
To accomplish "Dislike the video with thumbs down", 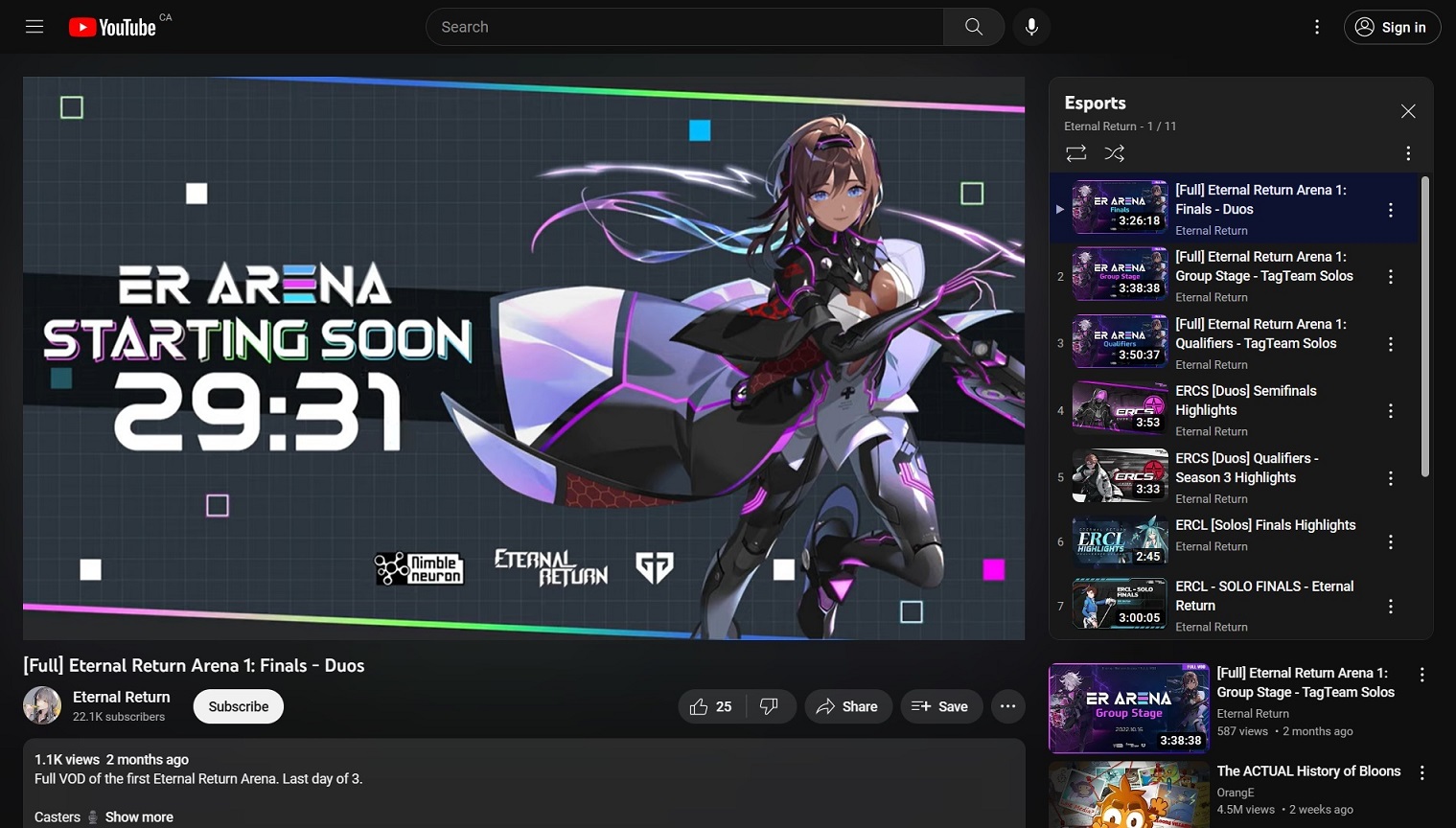I will pos(770,706).
